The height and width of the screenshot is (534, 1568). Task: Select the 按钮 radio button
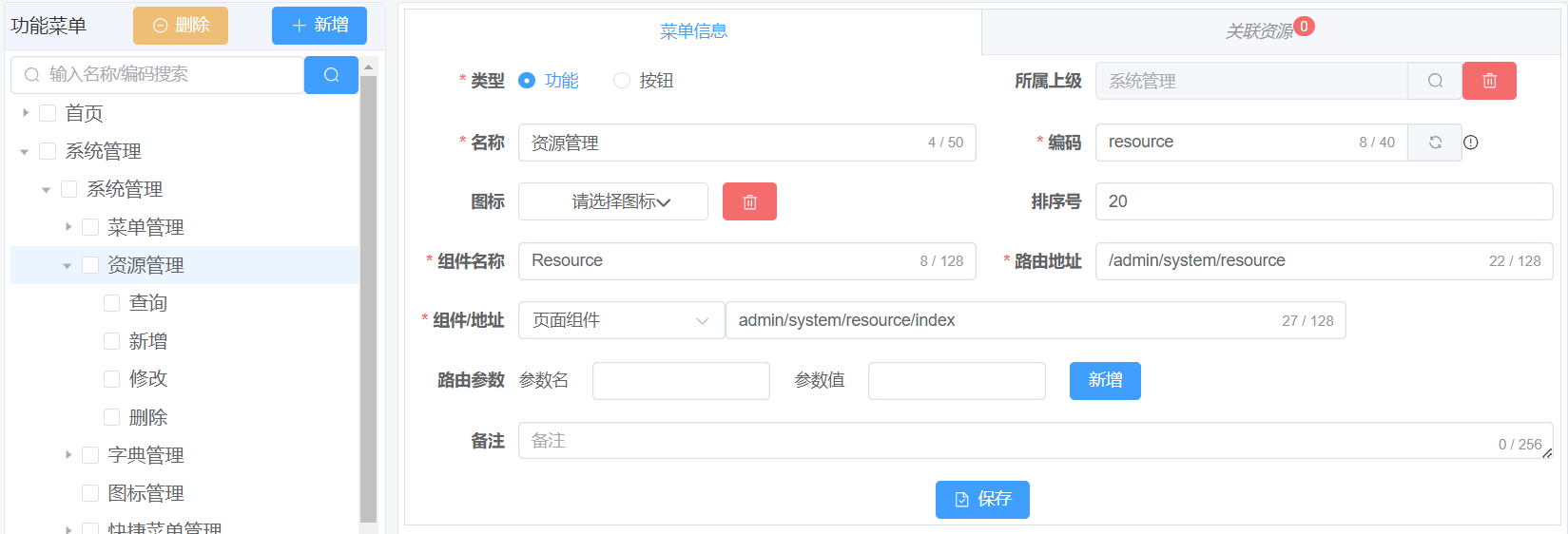pos(622,81)
